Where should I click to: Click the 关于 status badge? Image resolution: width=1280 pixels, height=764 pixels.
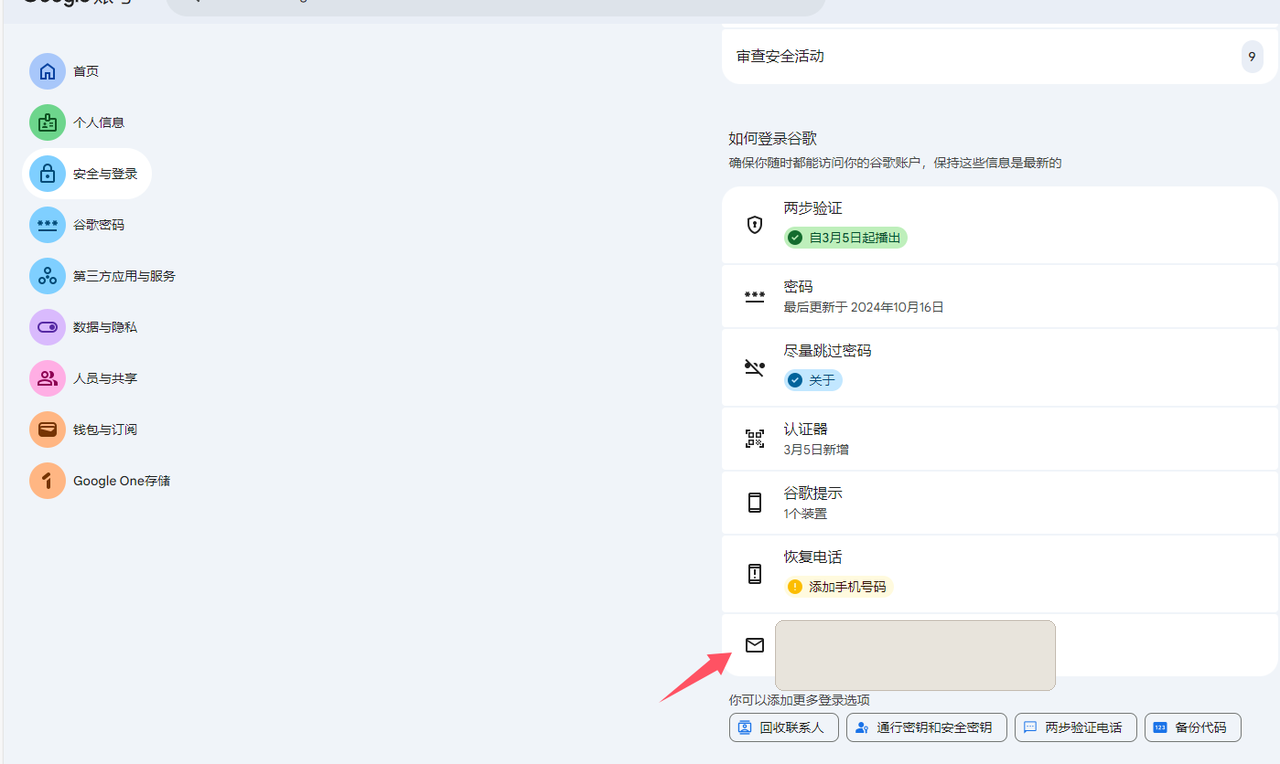click(x=813, y=380)
